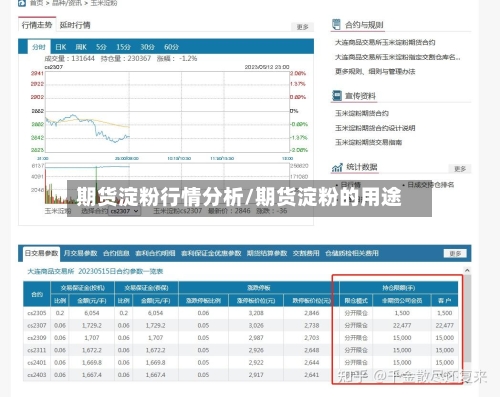
Task: Open 更多规则、细则与管理办法 link
Action: pyautogui.click(x=375, y=71)
